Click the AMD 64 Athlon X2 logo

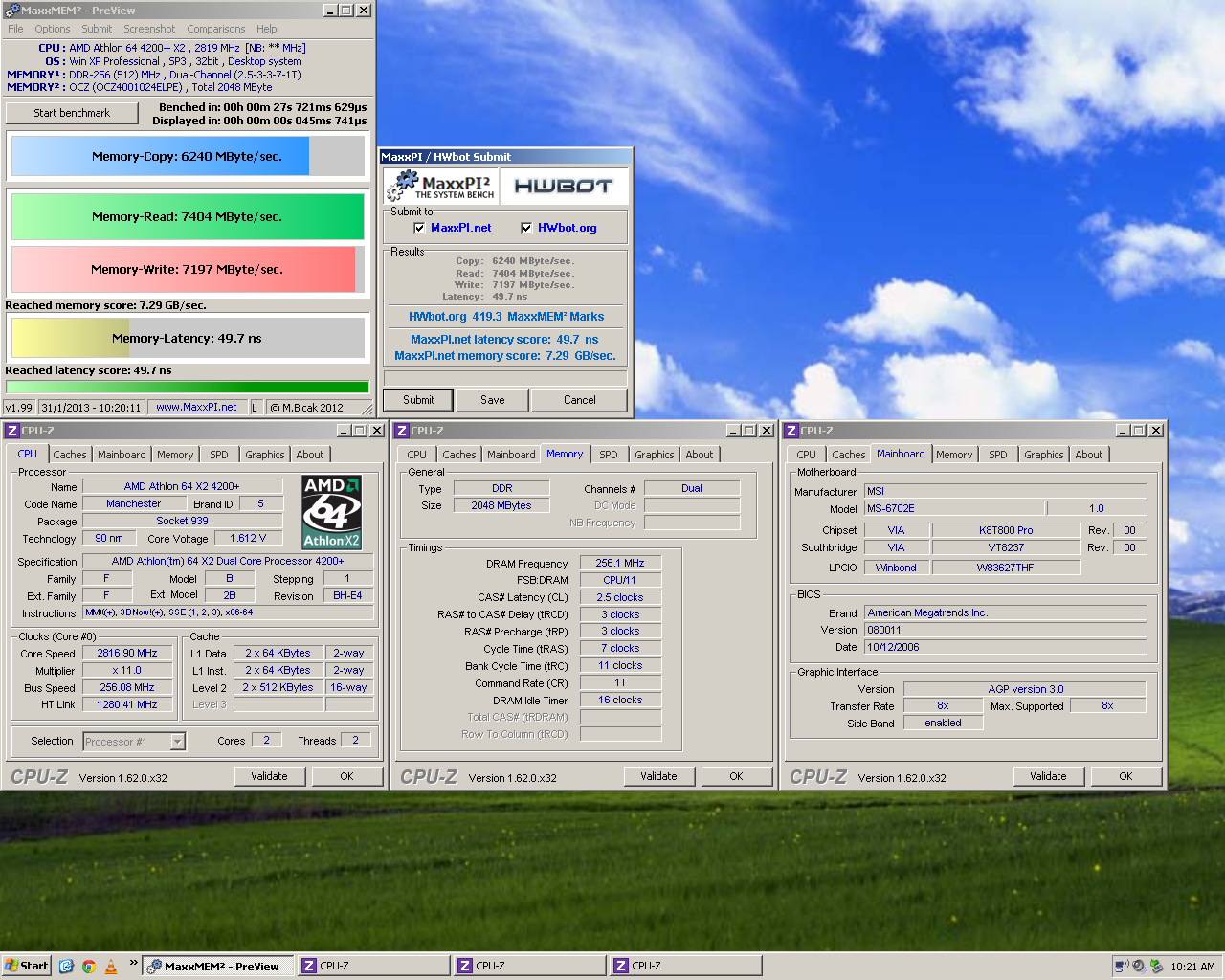(331, 512)
